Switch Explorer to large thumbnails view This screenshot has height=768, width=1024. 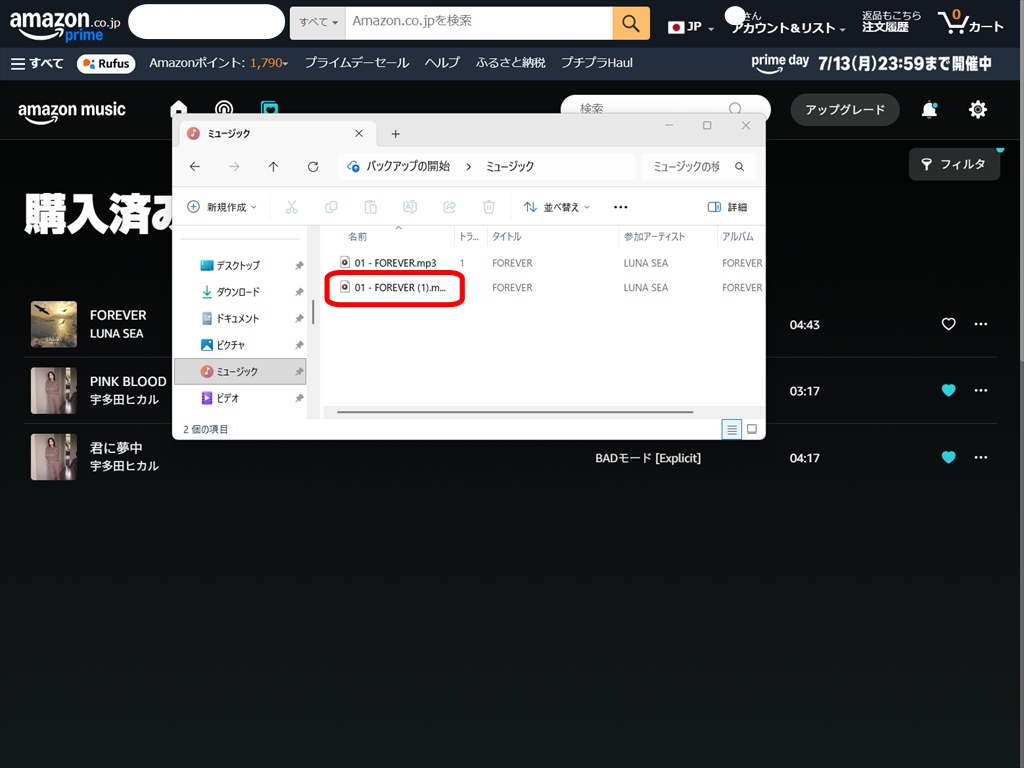click(x=752, y=429)
